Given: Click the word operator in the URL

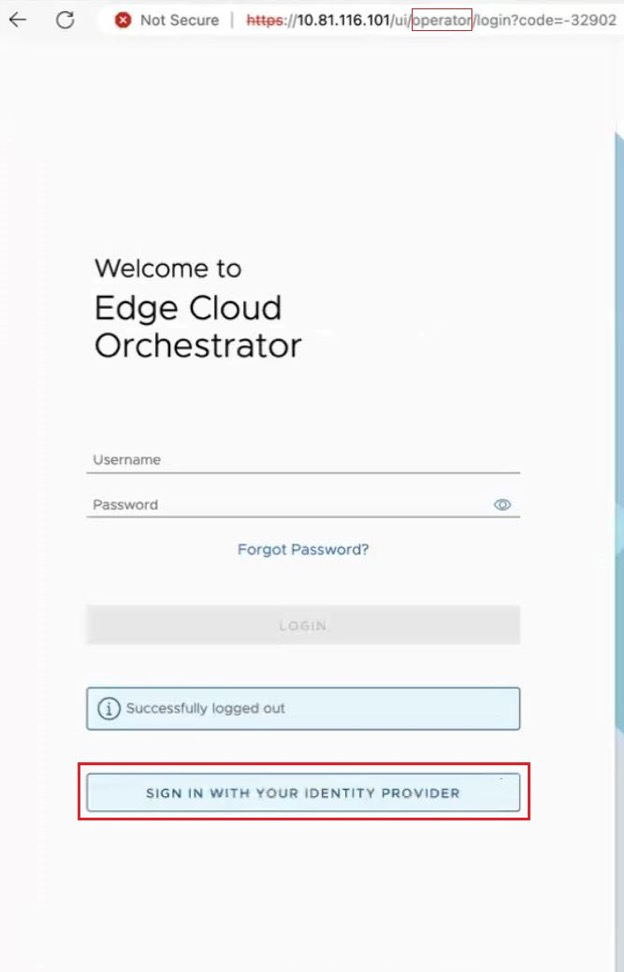Looking at the screenshot, I should click(442, 20).
